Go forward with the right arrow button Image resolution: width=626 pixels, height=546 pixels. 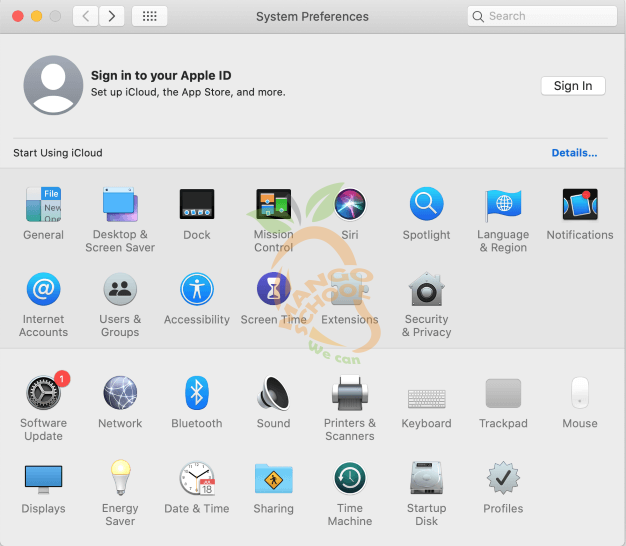(111, 16)
